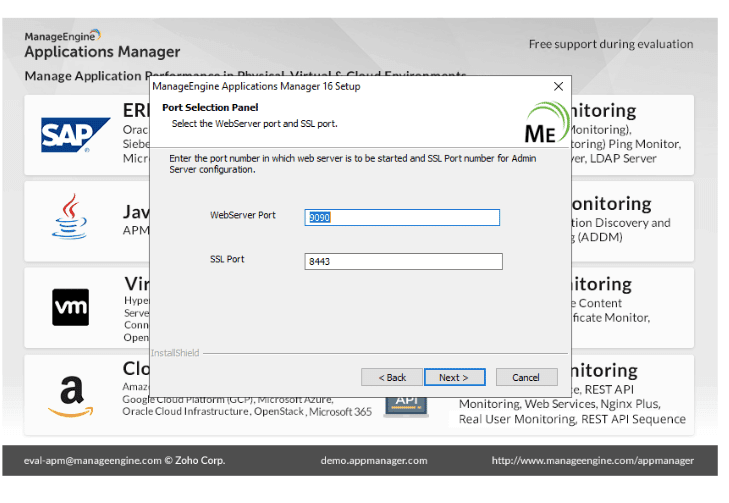Cancel the setup wizard
This screenshot has height=503, width=729.
[526, 377]
